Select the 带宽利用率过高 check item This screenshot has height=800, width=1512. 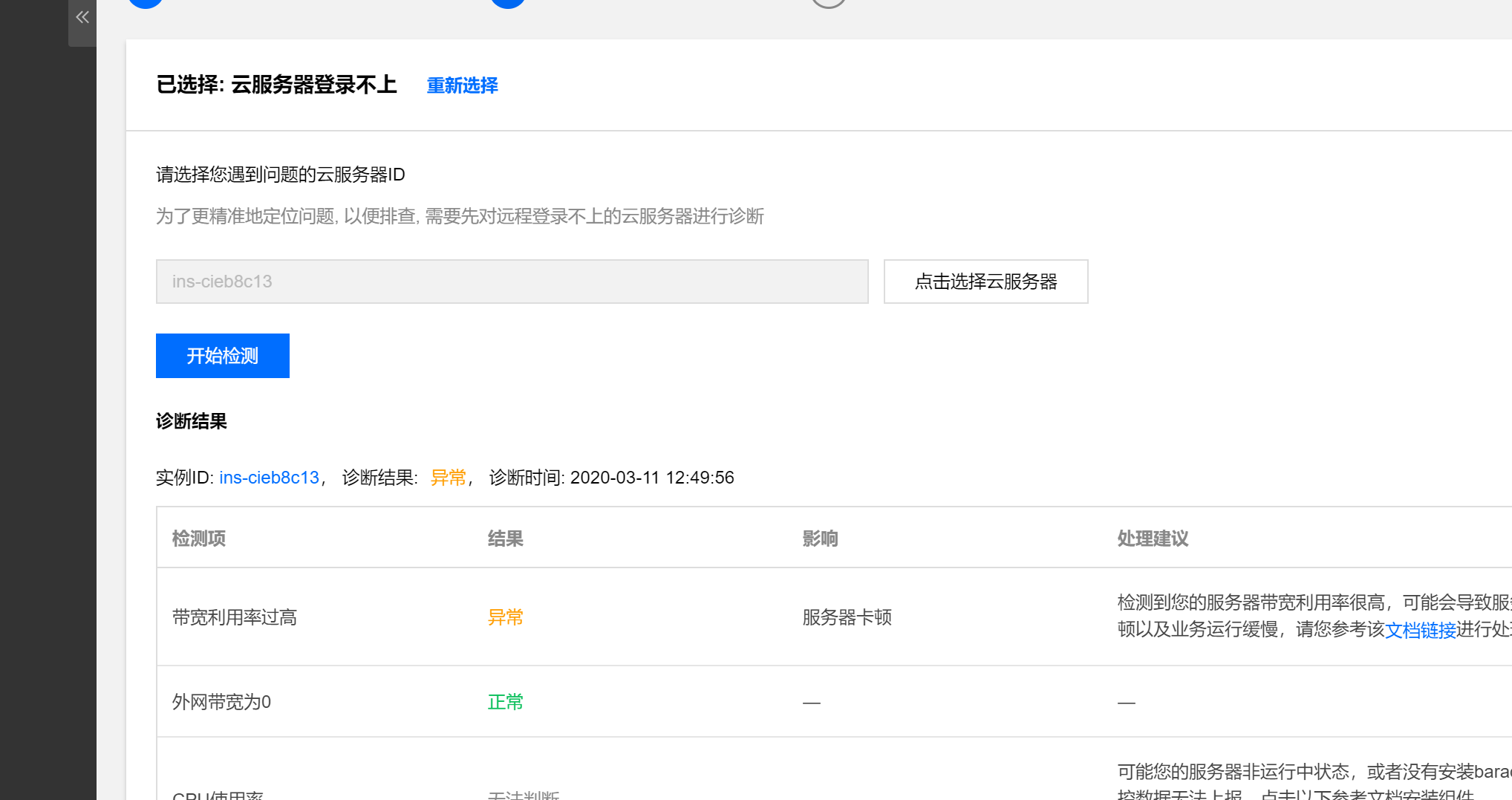[x=235, y=617]
